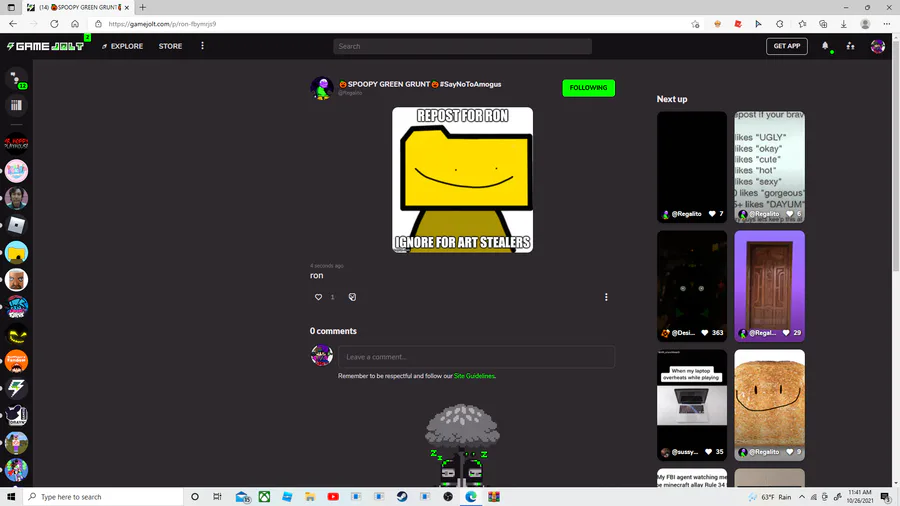Viewport: 900px width, 506px height.
Task: Like the ron post with heart icon
Action: [319, 297]
